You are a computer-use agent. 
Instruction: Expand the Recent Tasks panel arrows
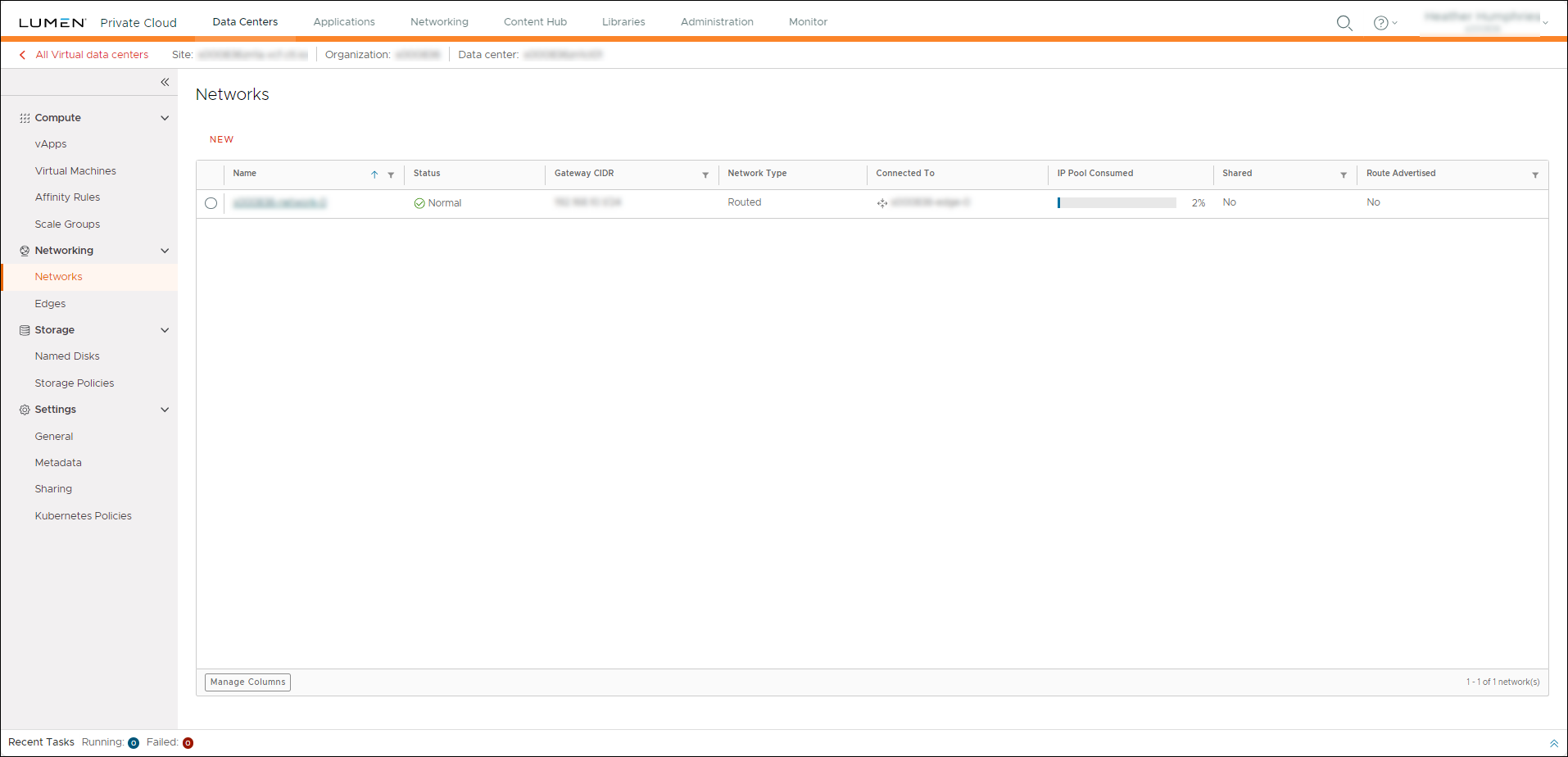1554,743
